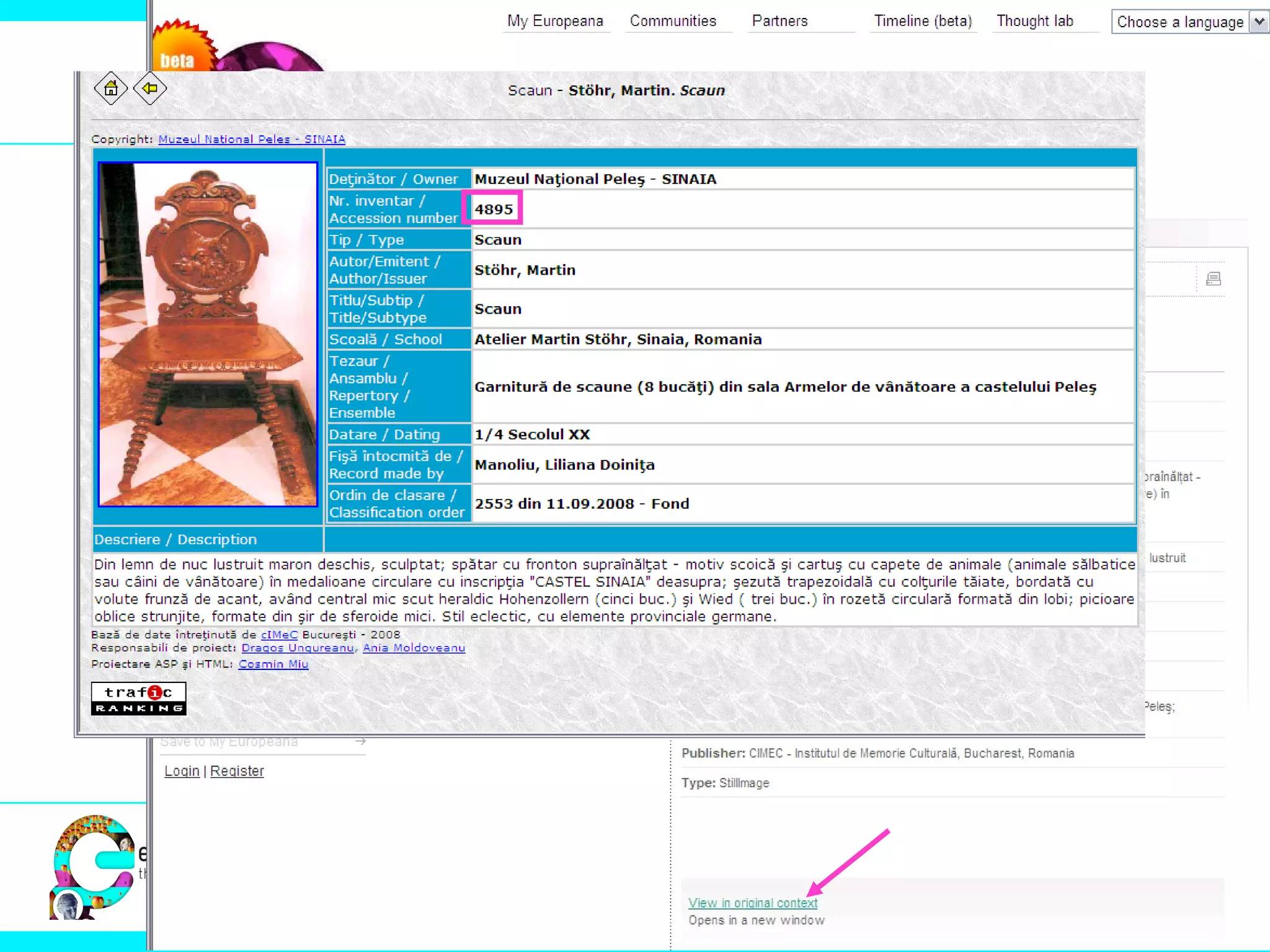Click the language dropdown arrow button
This screenshot has width=1270, height=952.
point(1259,22)
